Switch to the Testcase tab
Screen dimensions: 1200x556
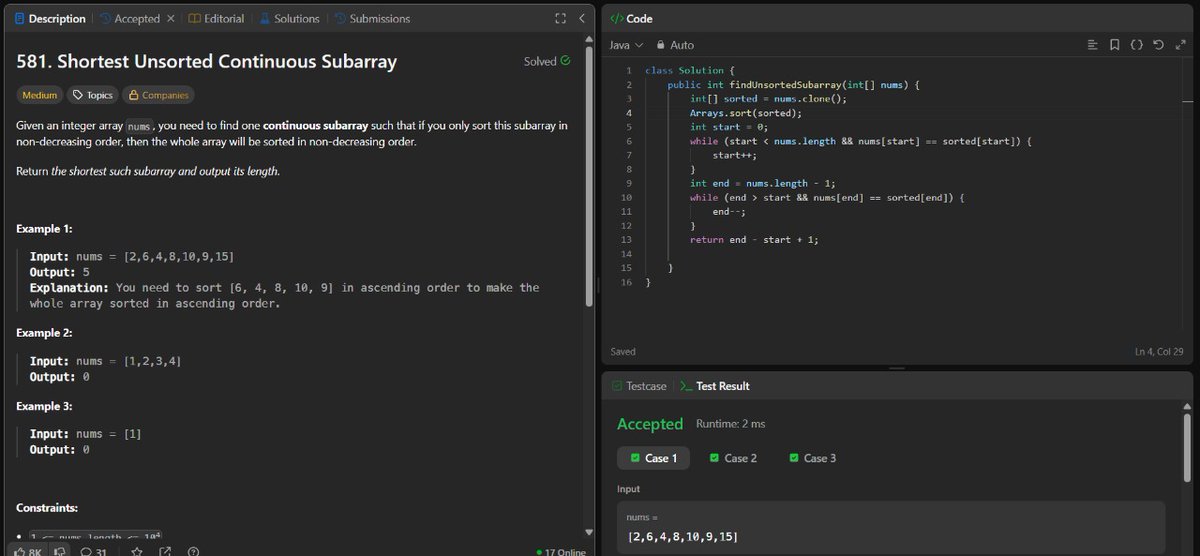(638, 385)
